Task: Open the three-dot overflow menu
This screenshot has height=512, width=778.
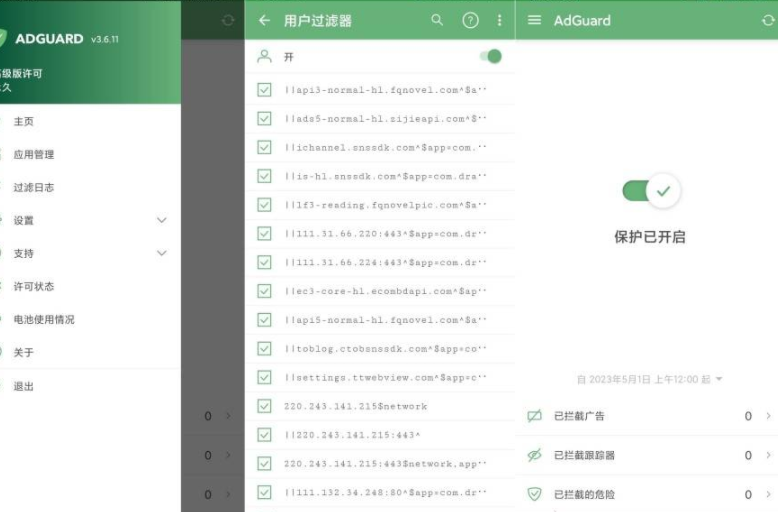Action: pos(500,20)
